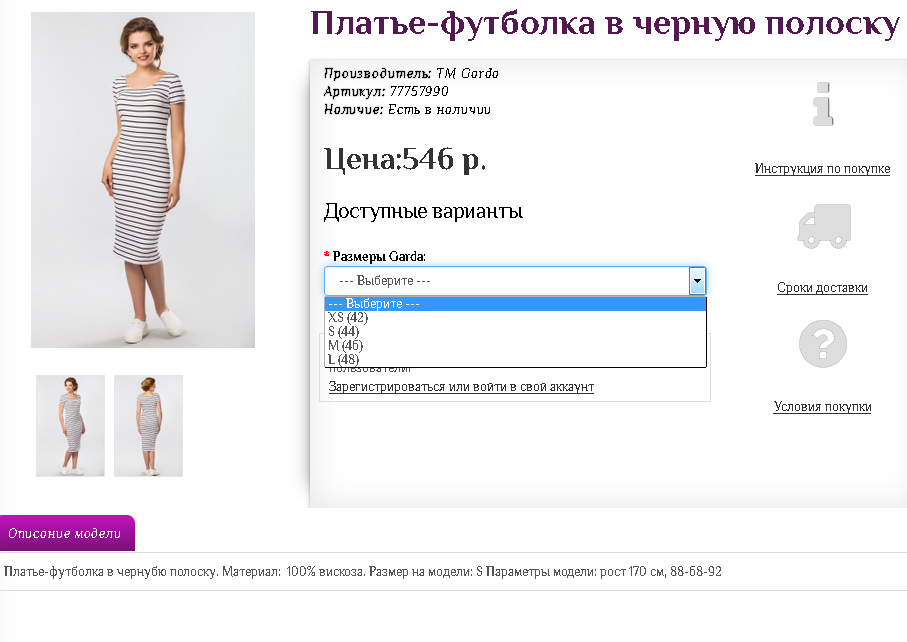
Task: Choose size XS (42) from list
Action: (349, 318)
